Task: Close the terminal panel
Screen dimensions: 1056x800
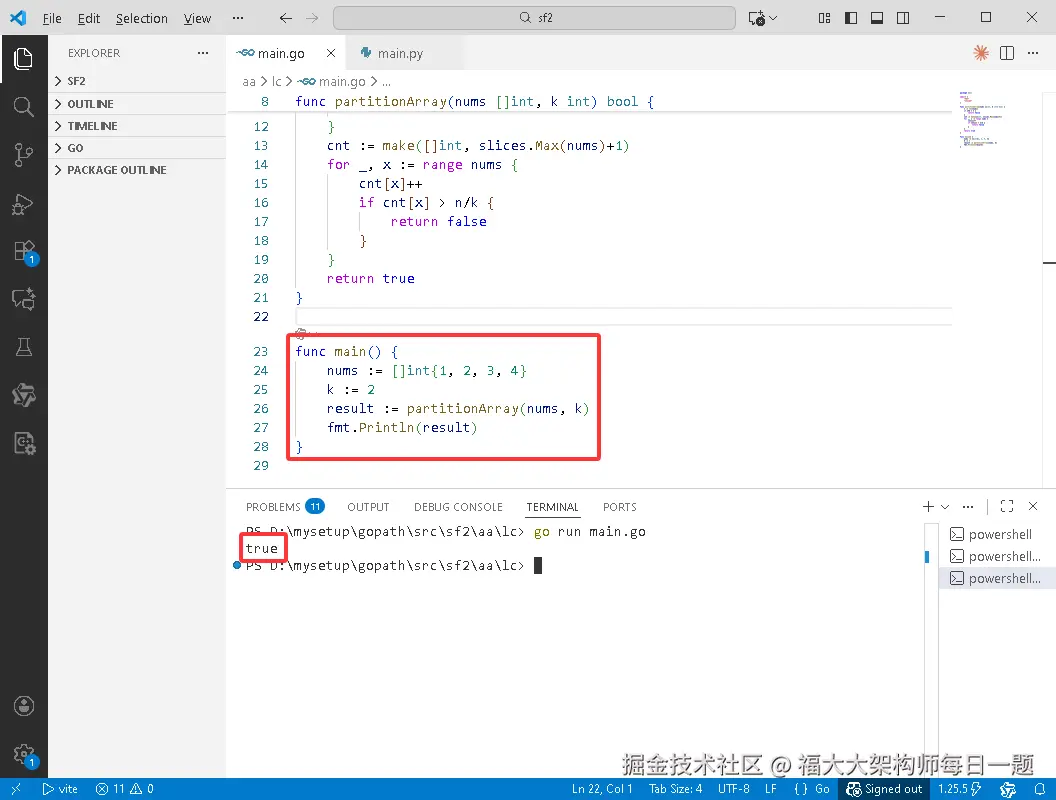Action: [x=1033, y=506]
